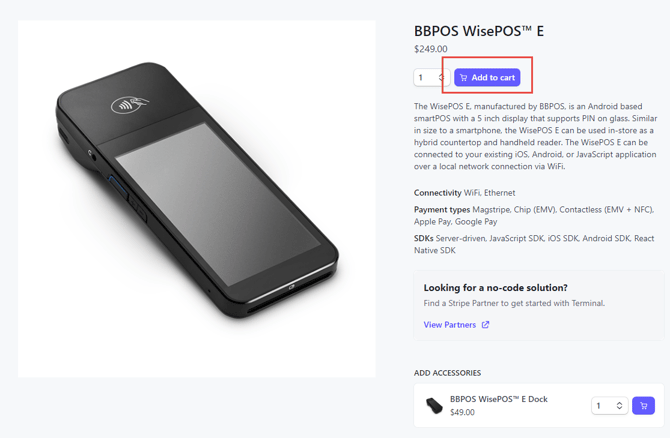Click the Add to cart button
Screen dimensions: 670x438
488,77
